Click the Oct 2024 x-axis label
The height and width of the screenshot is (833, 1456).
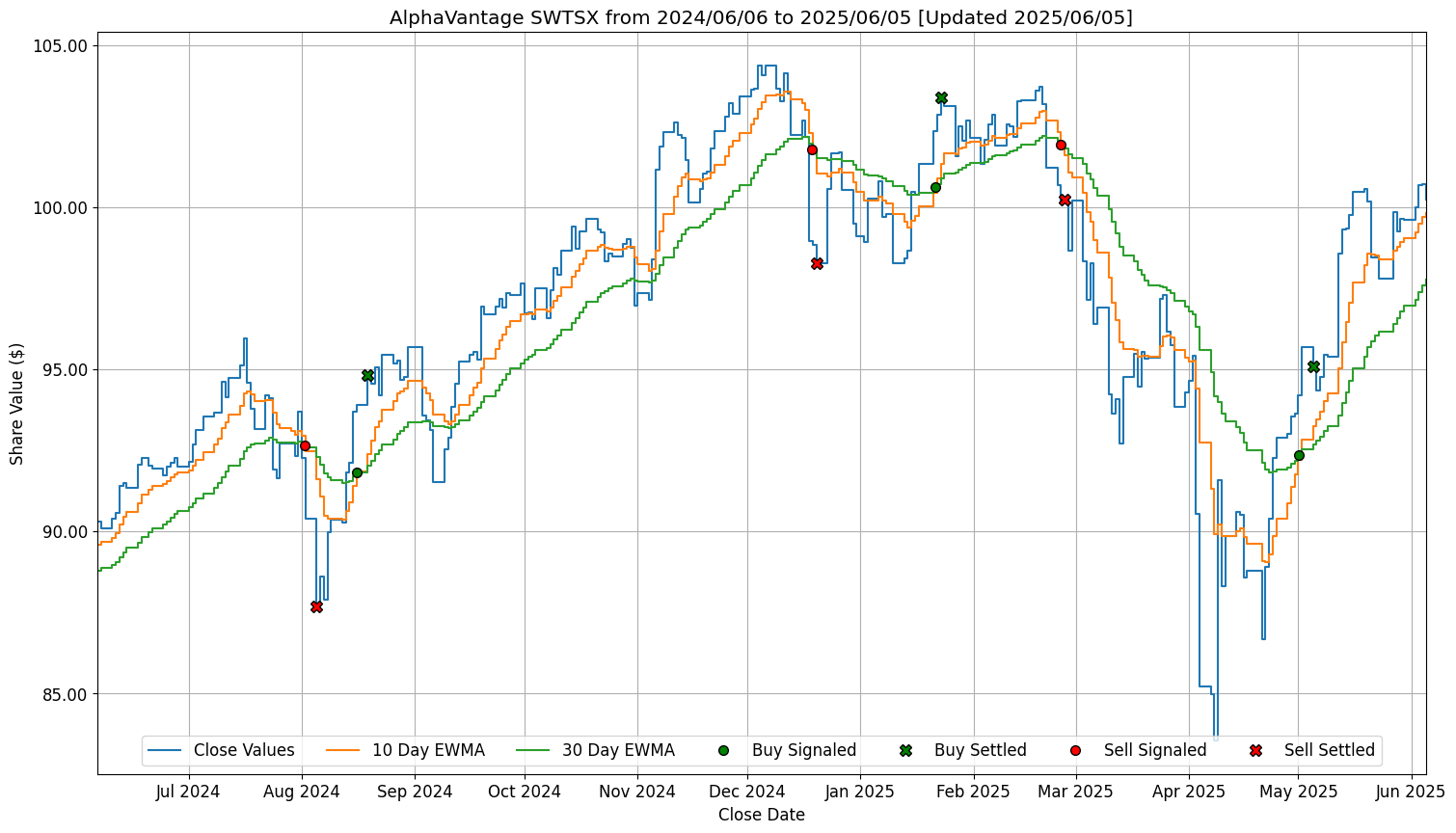tap(525, 792)
